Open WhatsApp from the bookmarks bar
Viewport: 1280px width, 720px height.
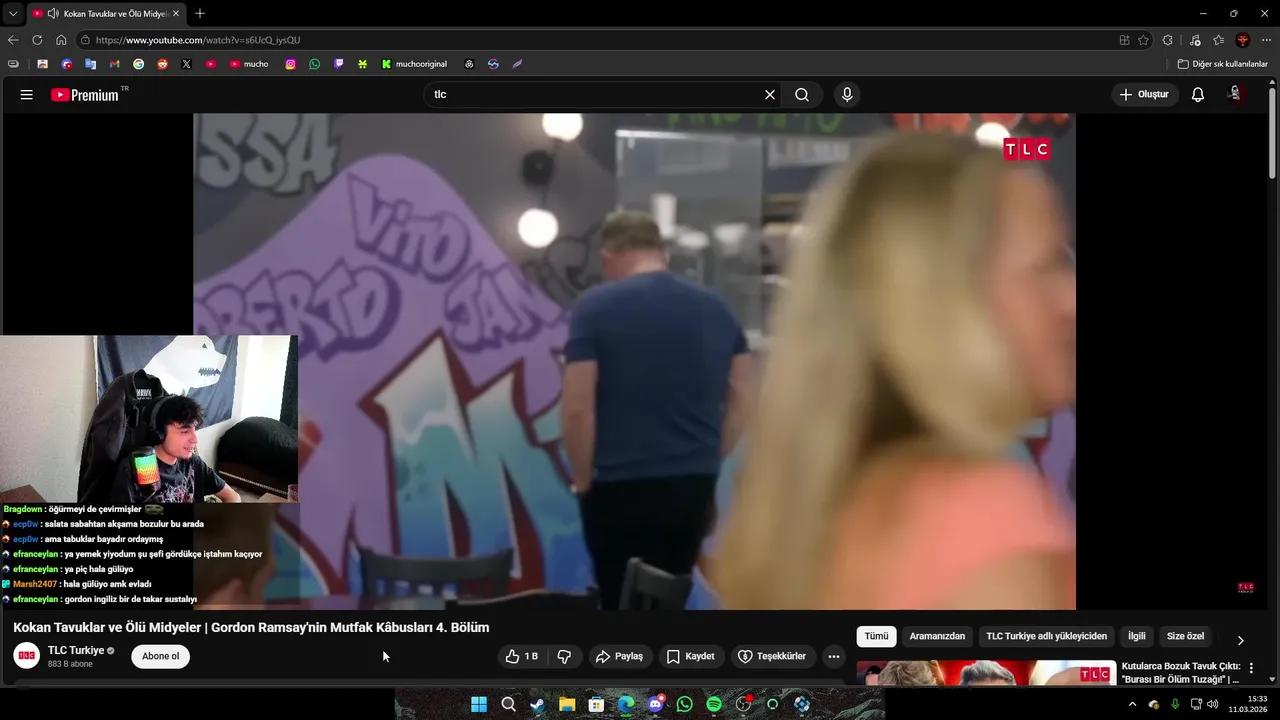point(314,63)
